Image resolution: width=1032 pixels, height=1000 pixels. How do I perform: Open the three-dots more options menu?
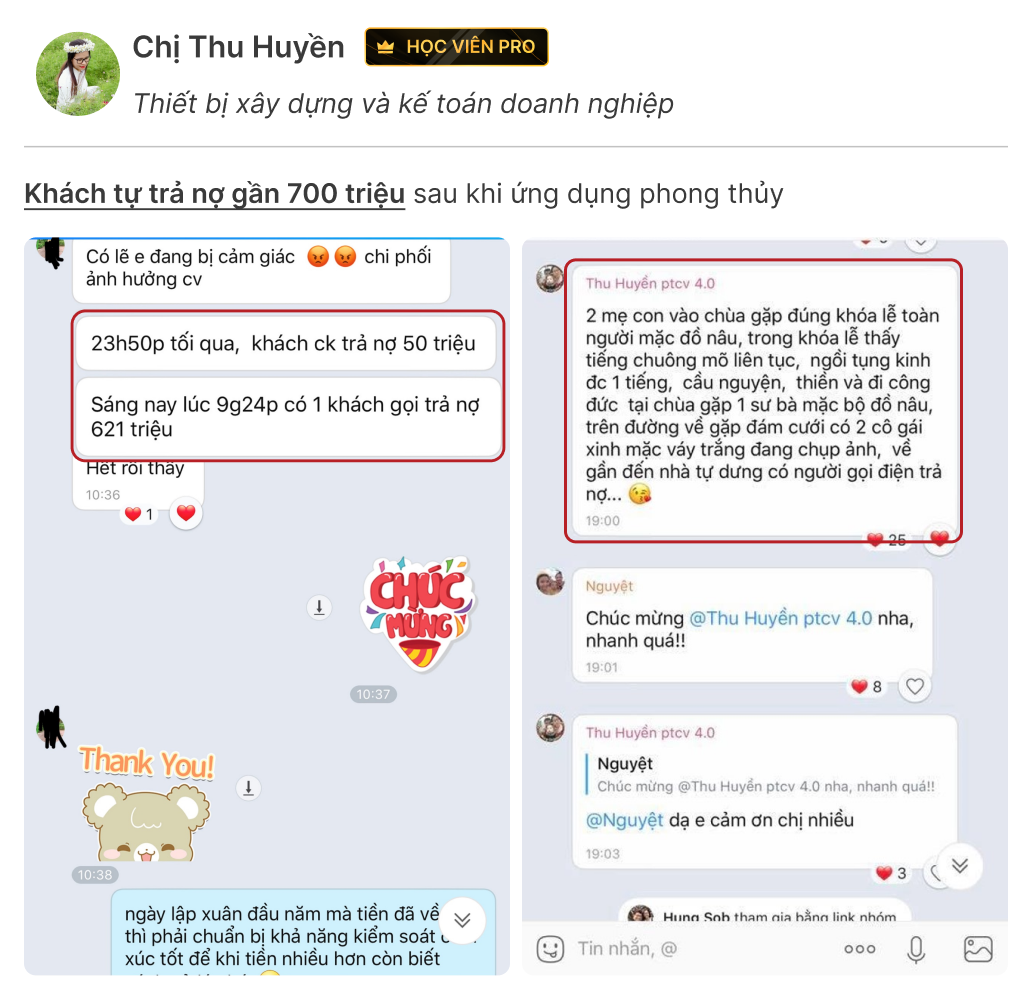(x=860, y=949)
